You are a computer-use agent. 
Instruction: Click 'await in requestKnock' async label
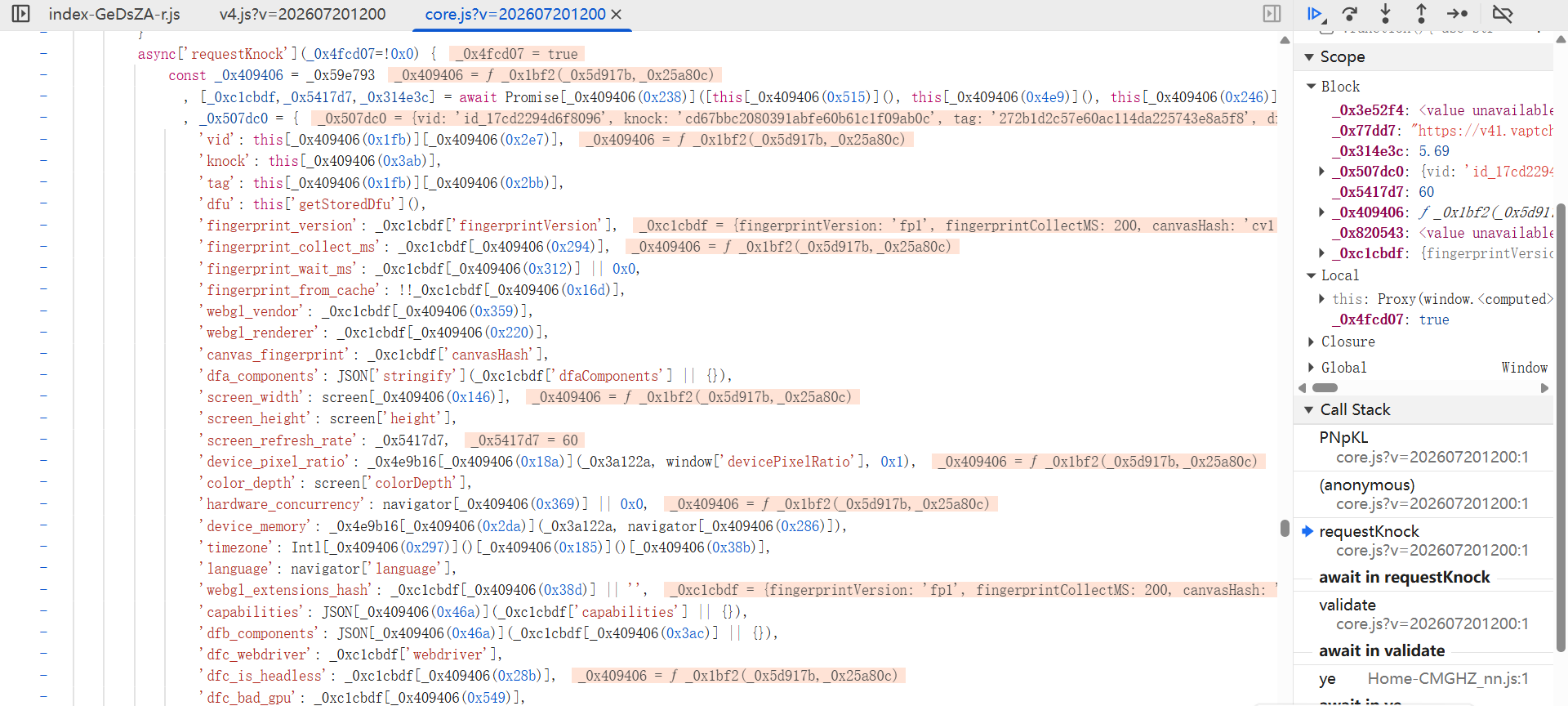point(1404,578)
